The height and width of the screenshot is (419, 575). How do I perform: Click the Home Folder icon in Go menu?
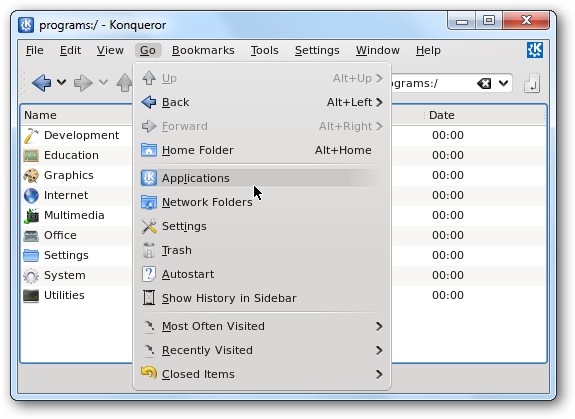tap(149, 150)
